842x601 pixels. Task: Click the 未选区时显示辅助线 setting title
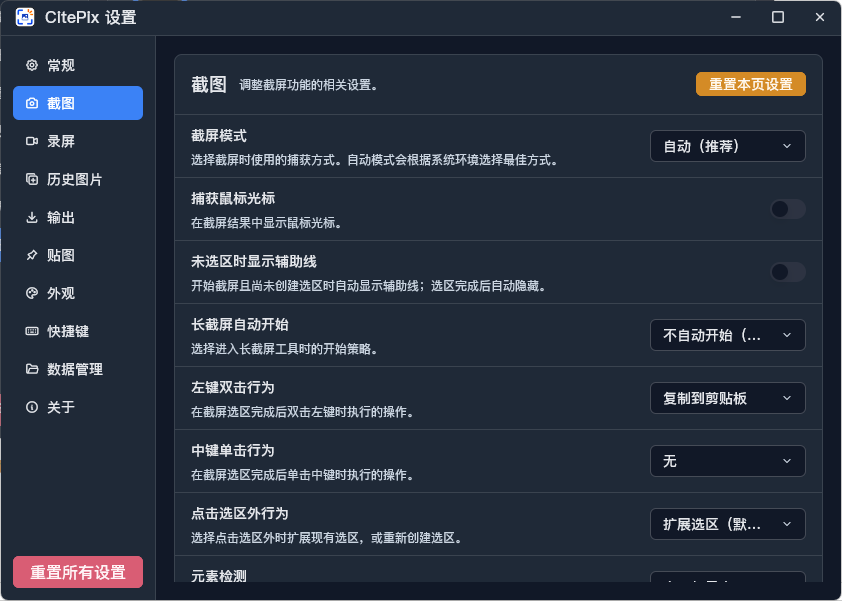(254, 262)
